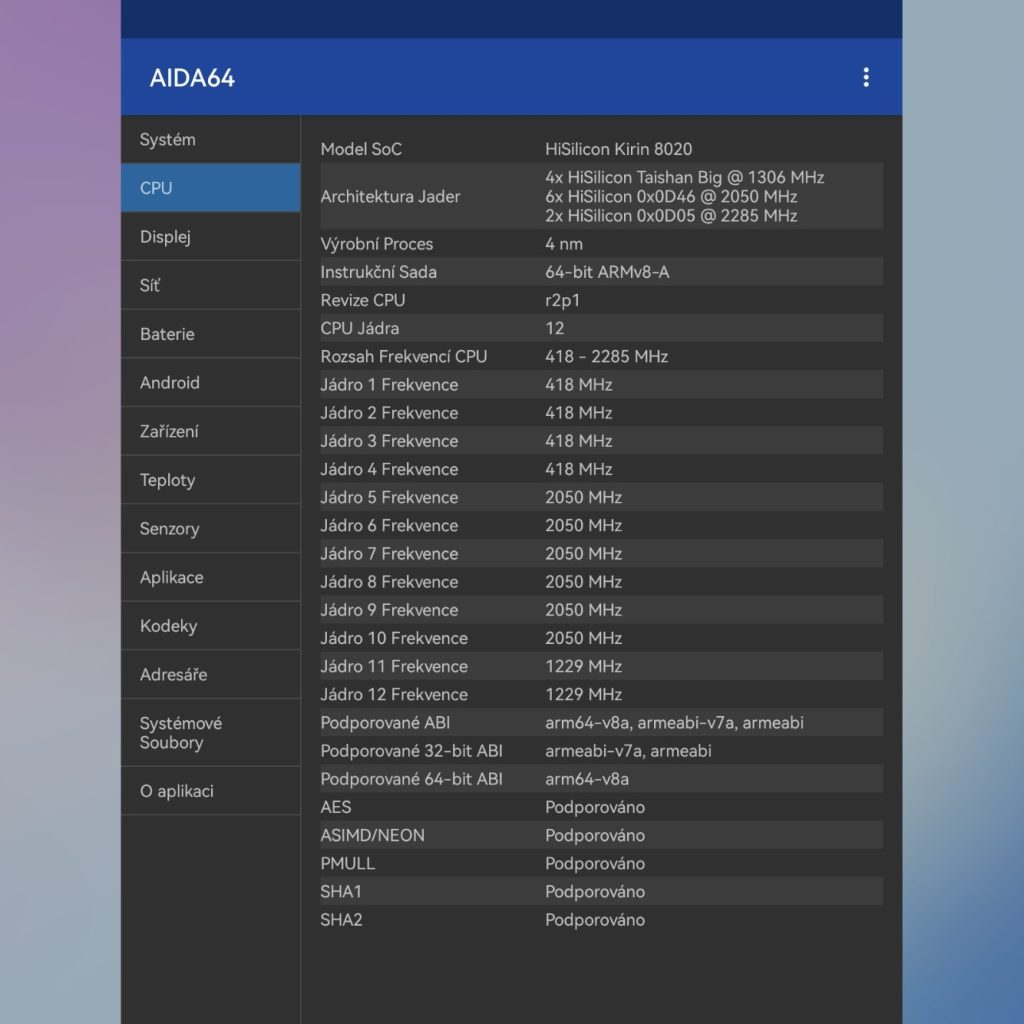1024x1024 pixels.
Task: Select Adresáře in the sidebar
Action: coord(210,675)
